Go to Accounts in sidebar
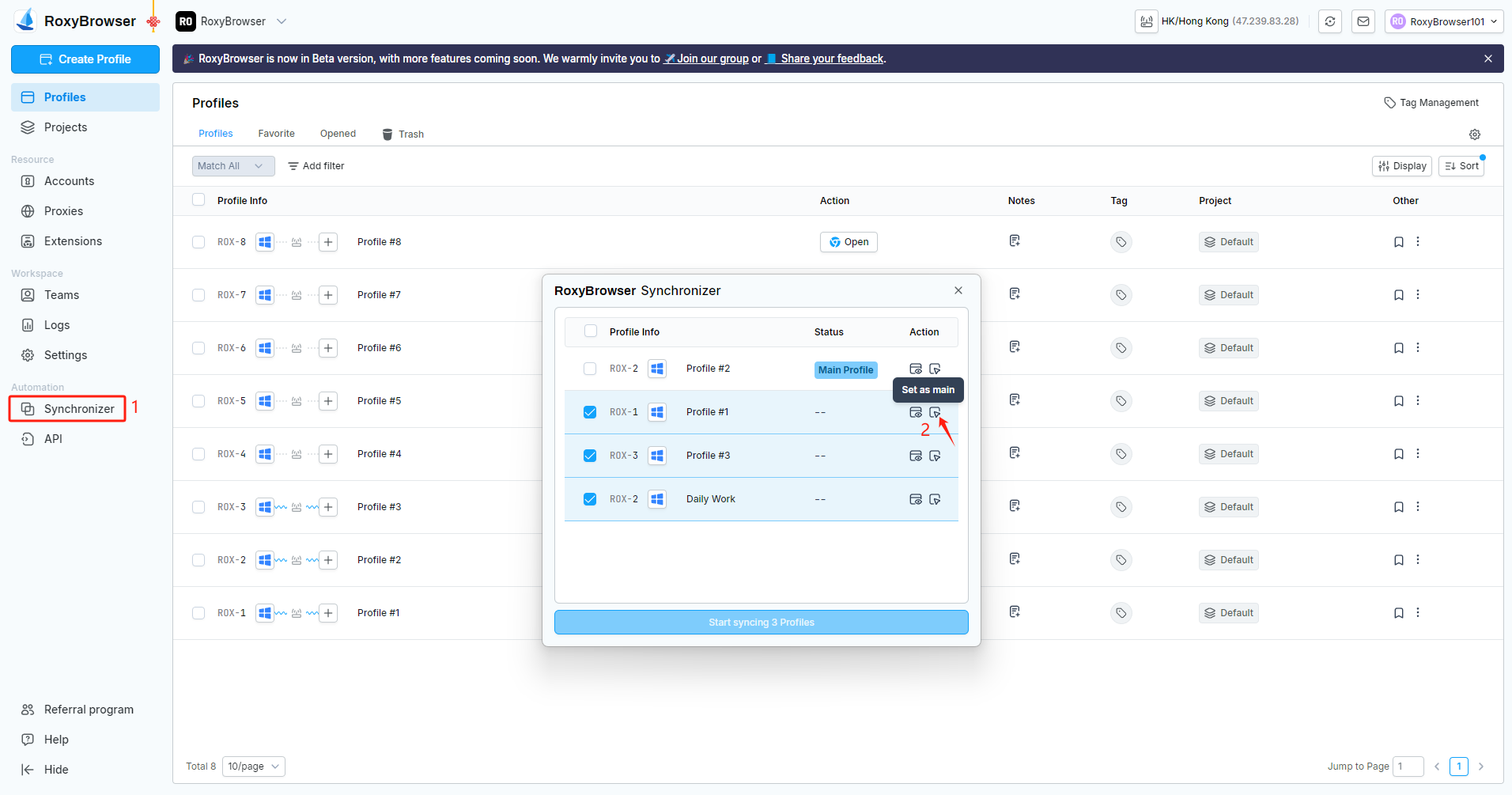 pos(85,181)
